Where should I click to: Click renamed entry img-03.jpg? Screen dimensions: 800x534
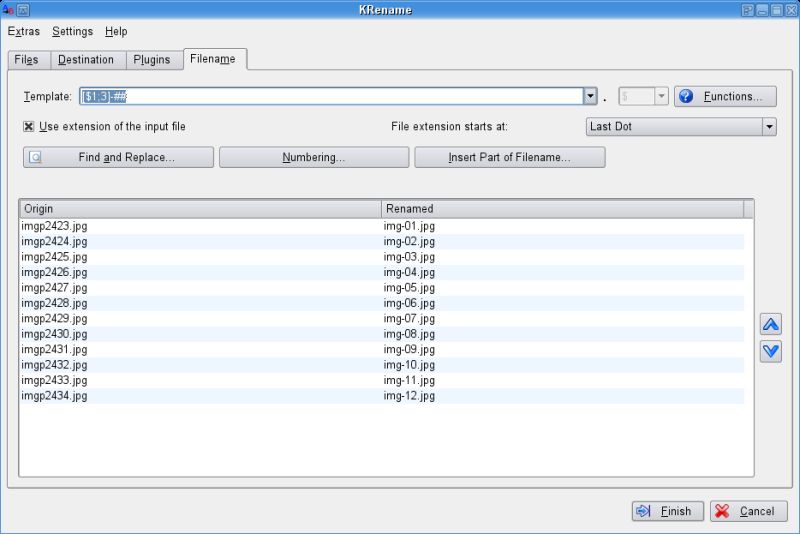tap(409, 257)
